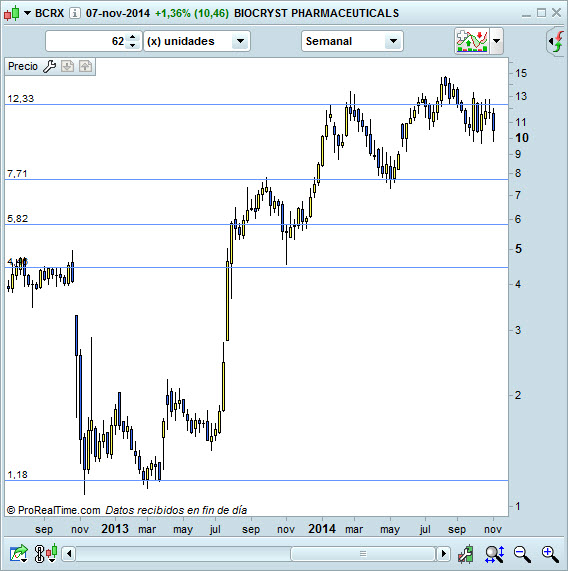Click the 12,33 horizontal line label
Screen dimensions: 568x571
point(21,99)
